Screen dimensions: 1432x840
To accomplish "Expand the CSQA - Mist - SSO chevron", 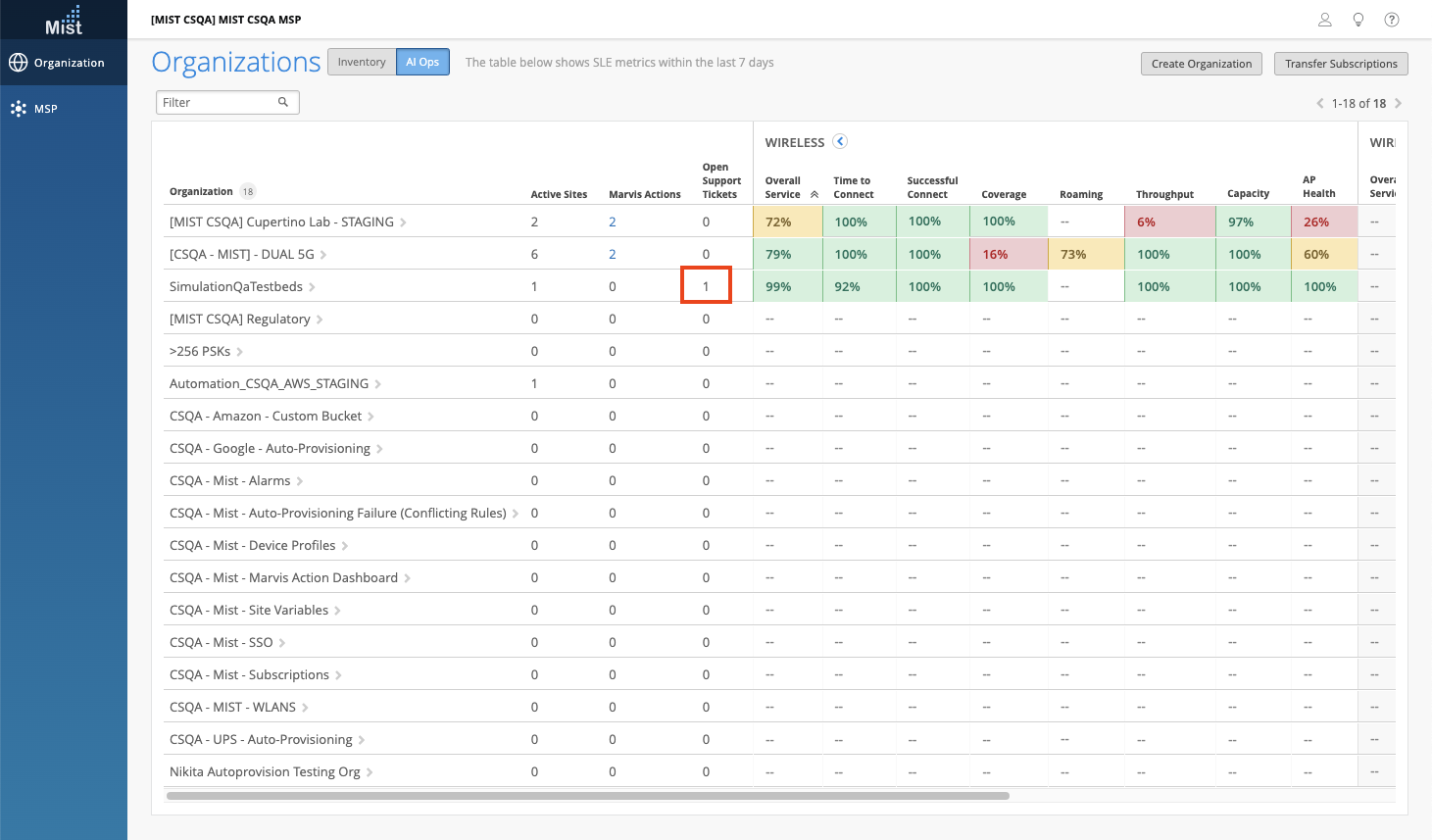I will tap(282, 643).
